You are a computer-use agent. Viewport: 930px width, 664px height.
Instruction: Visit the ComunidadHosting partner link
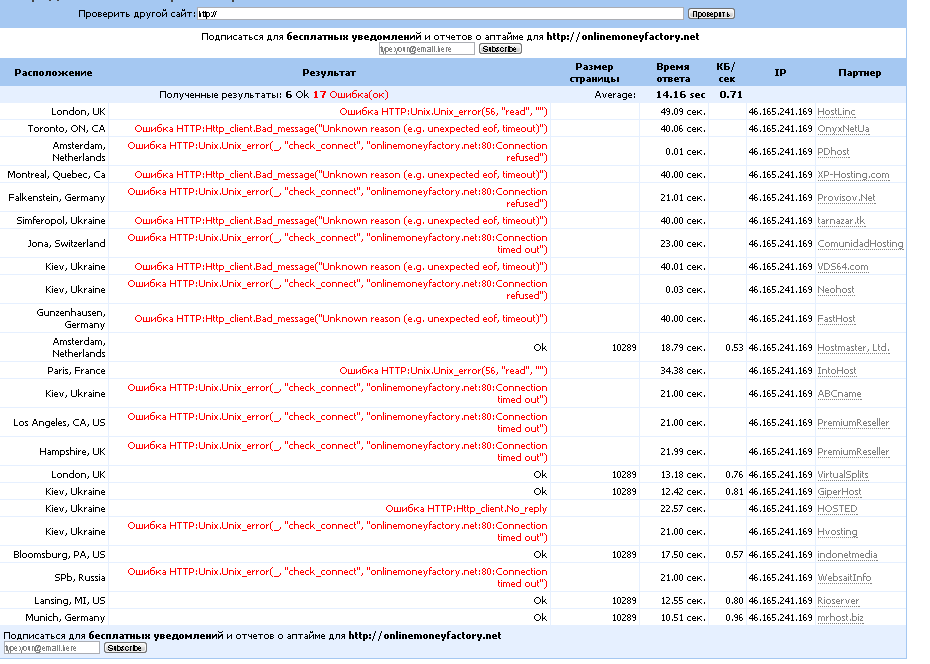[859, 244]
